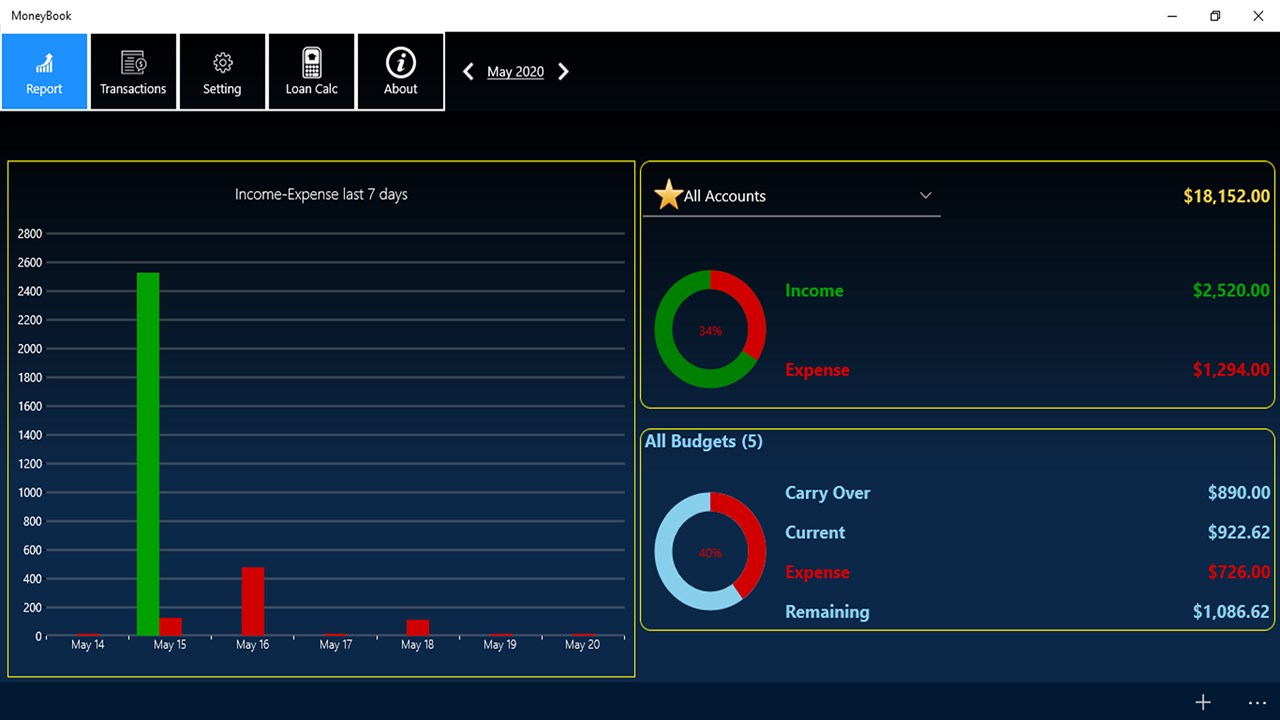1280x720 pixels.
Task: Open the May 2020 date link
Action: (x=515, y=71)
